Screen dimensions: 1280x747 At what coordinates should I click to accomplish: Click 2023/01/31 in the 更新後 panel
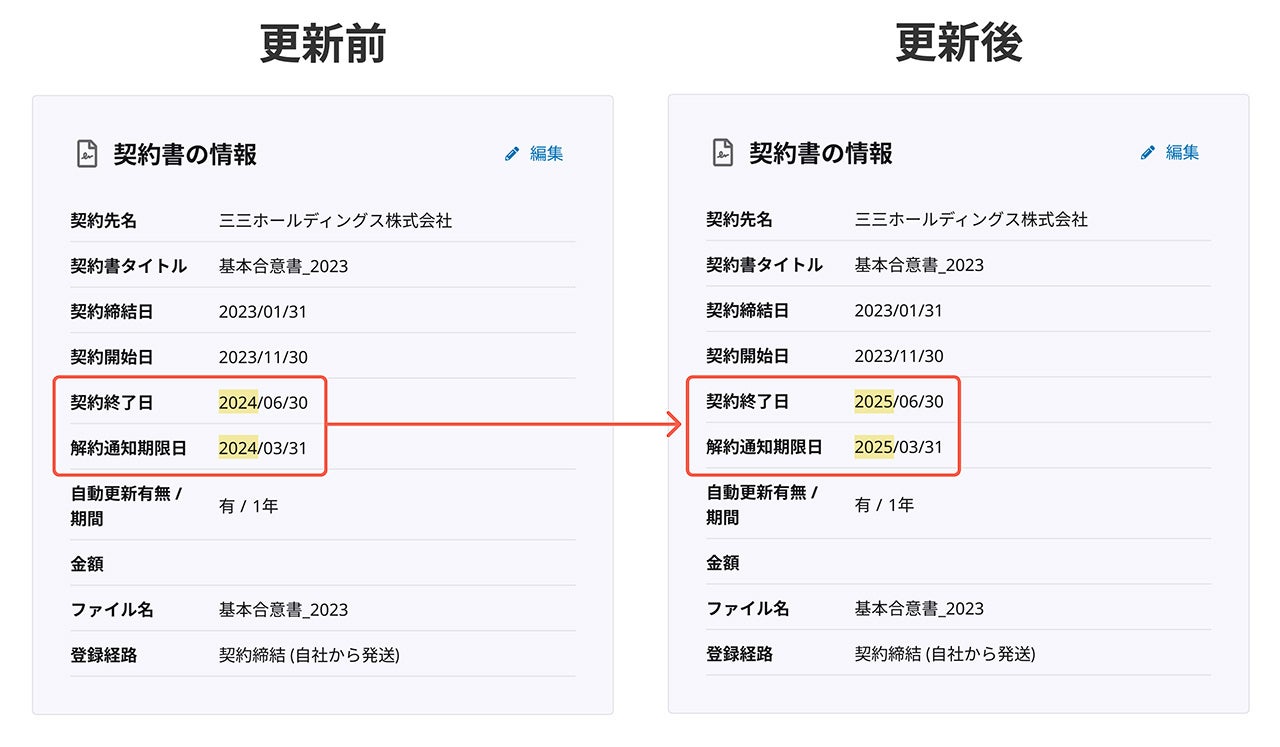tap(899, 310)
